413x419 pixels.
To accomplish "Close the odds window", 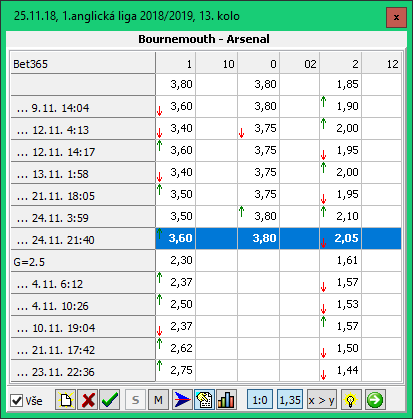I will (396, 17).
